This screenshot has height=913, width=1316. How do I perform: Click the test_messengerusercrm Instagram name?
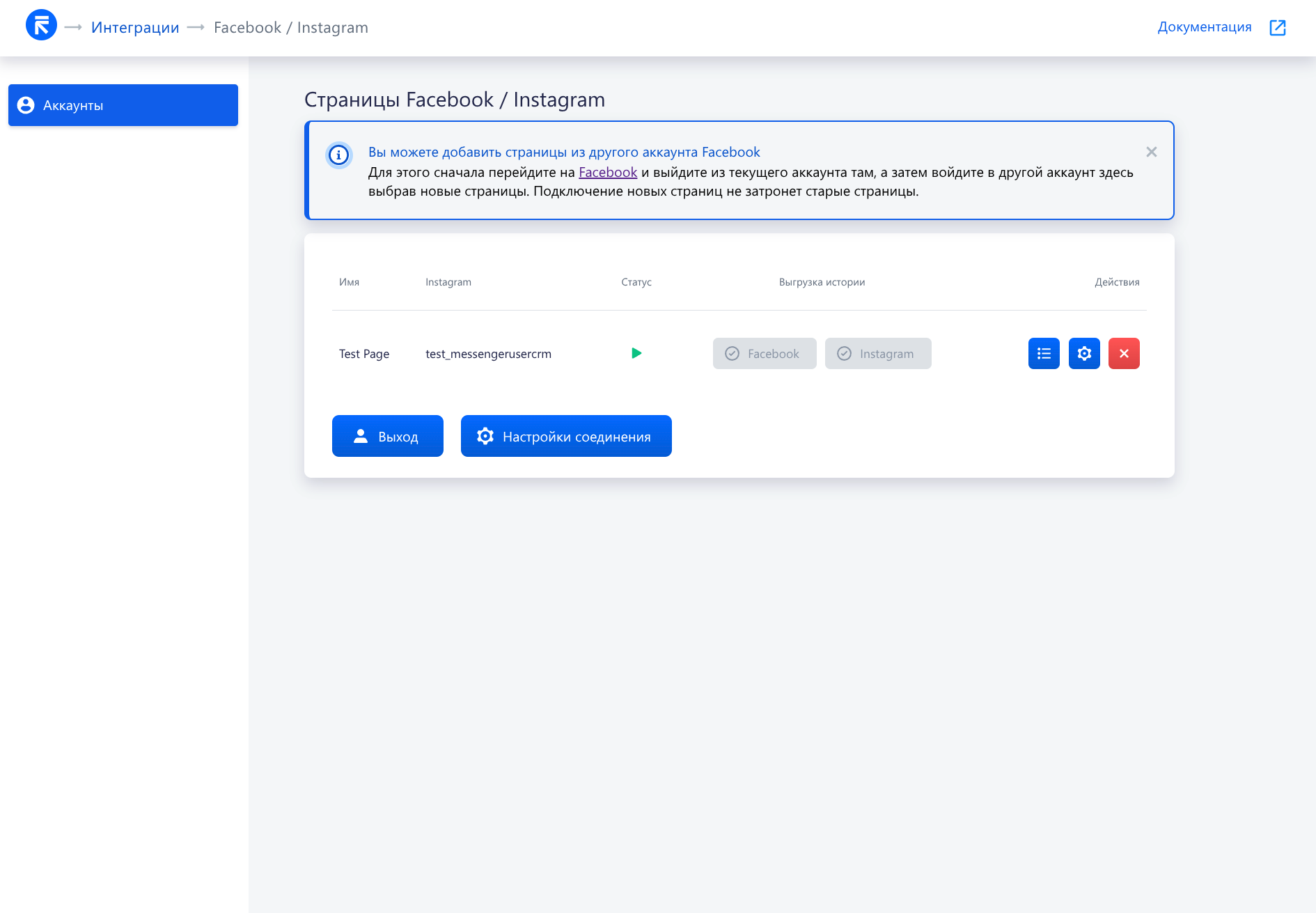pyautogui.click(x=488, y=354)
